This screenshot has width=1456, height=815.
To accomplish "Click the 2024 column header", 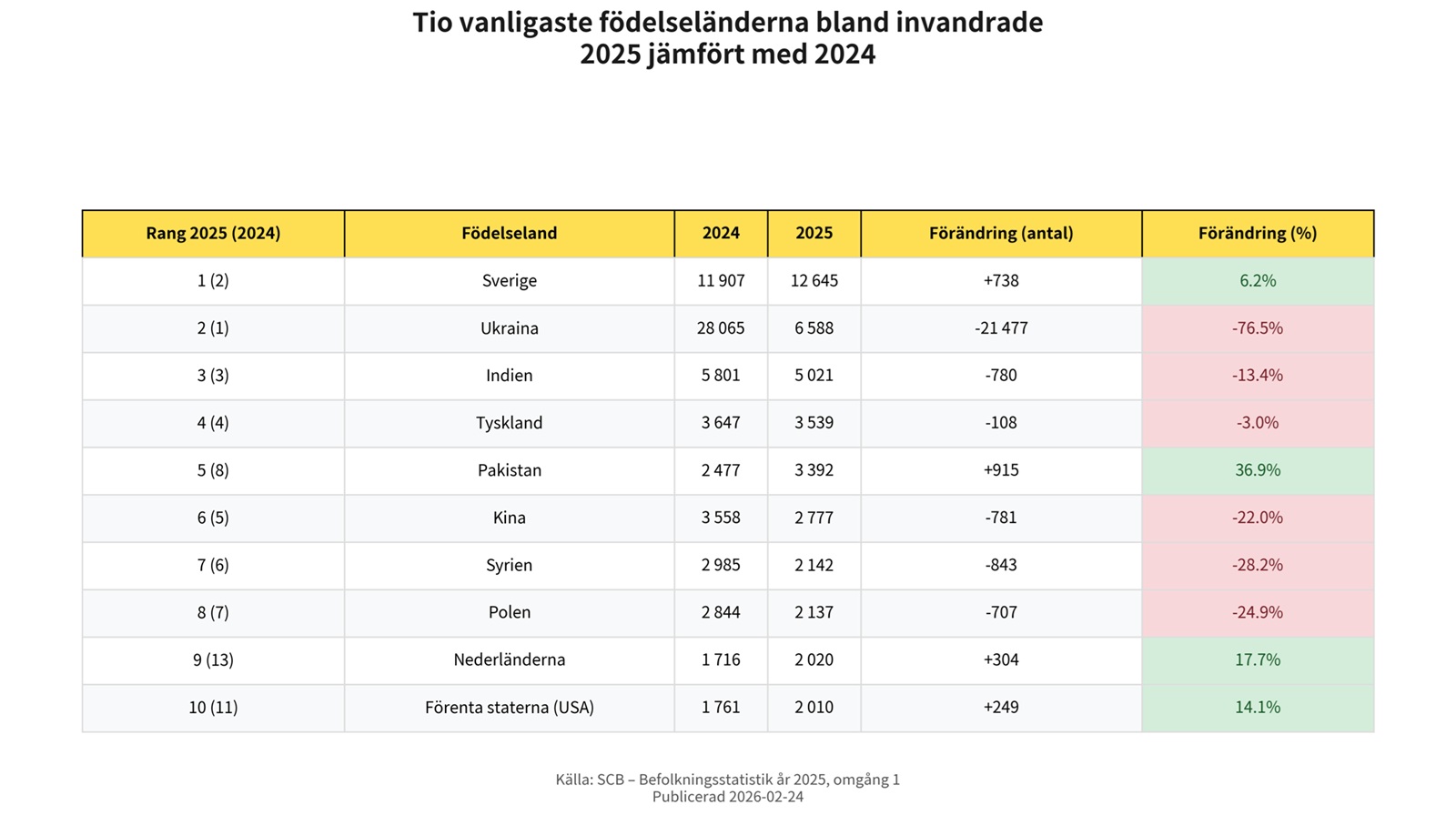I will [x=721, y=233].
